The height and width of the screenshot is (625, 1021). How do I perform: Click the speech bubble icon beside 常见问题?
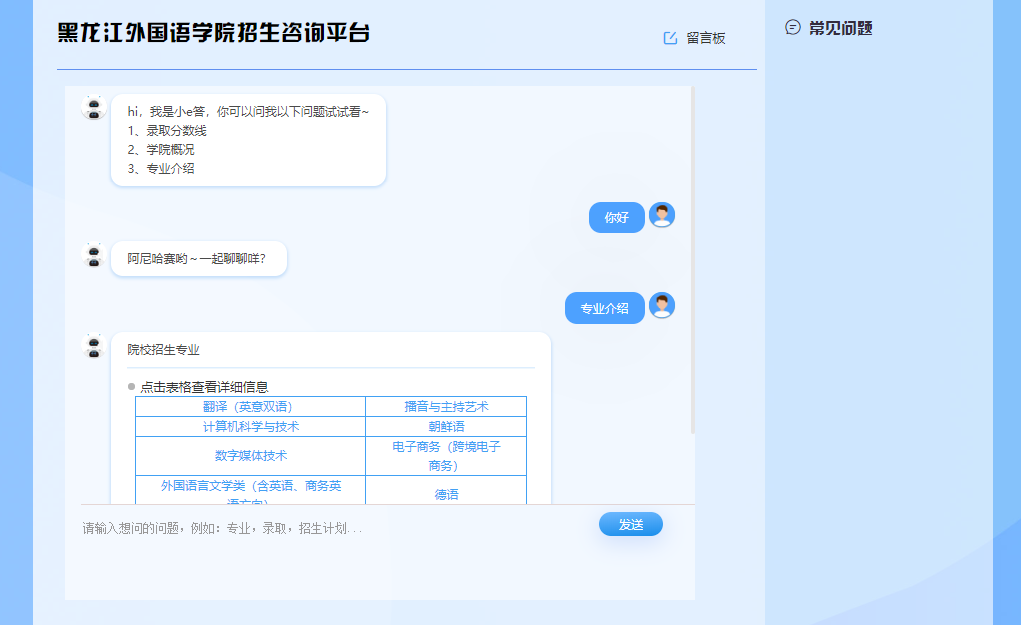click(792, 27)
